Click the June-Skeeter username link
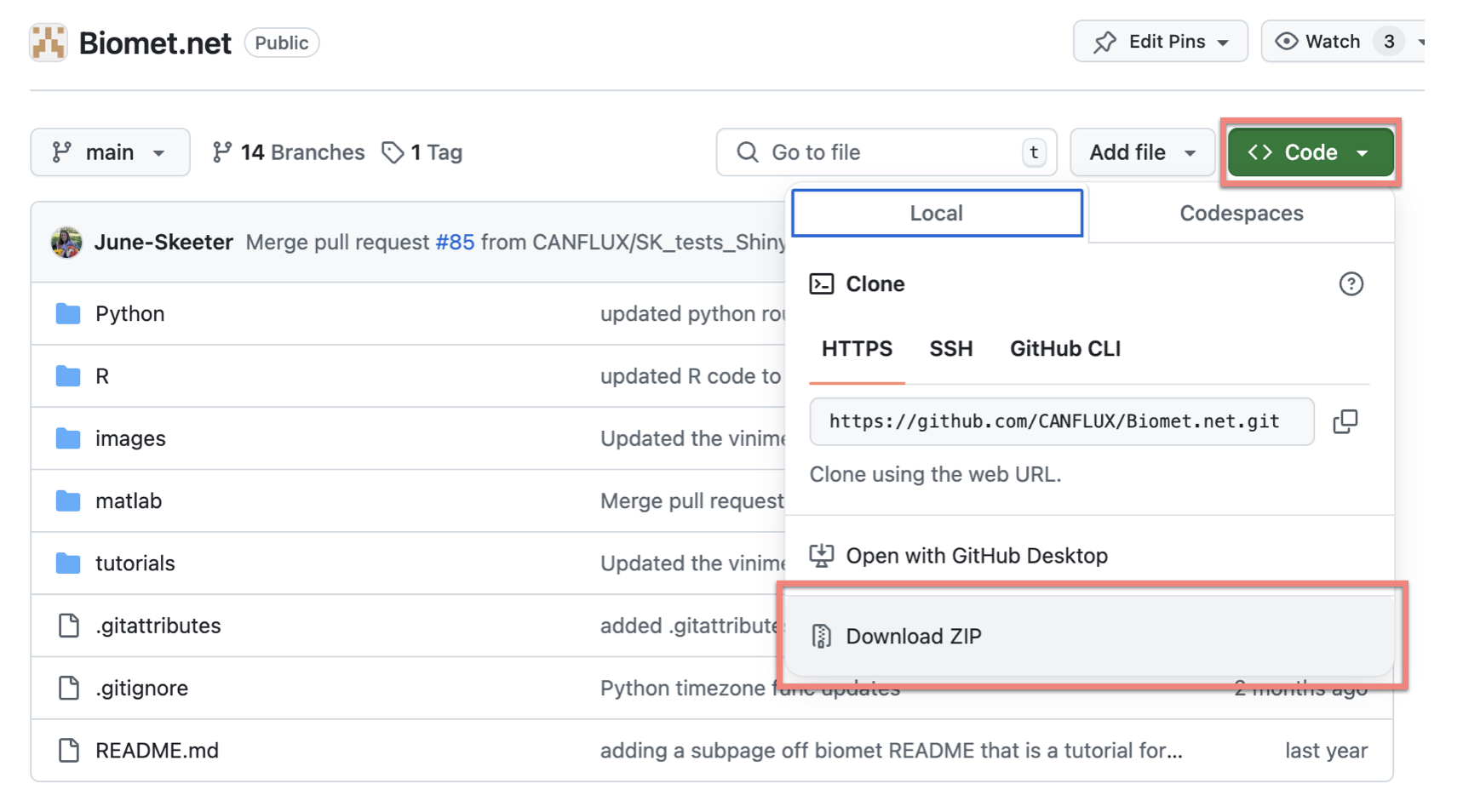 click(164, 243)
